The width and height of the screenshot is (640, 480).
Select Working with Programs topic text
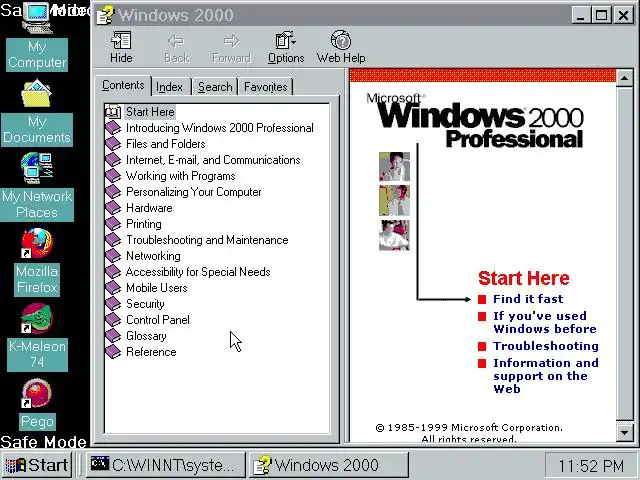coord(180,176)
